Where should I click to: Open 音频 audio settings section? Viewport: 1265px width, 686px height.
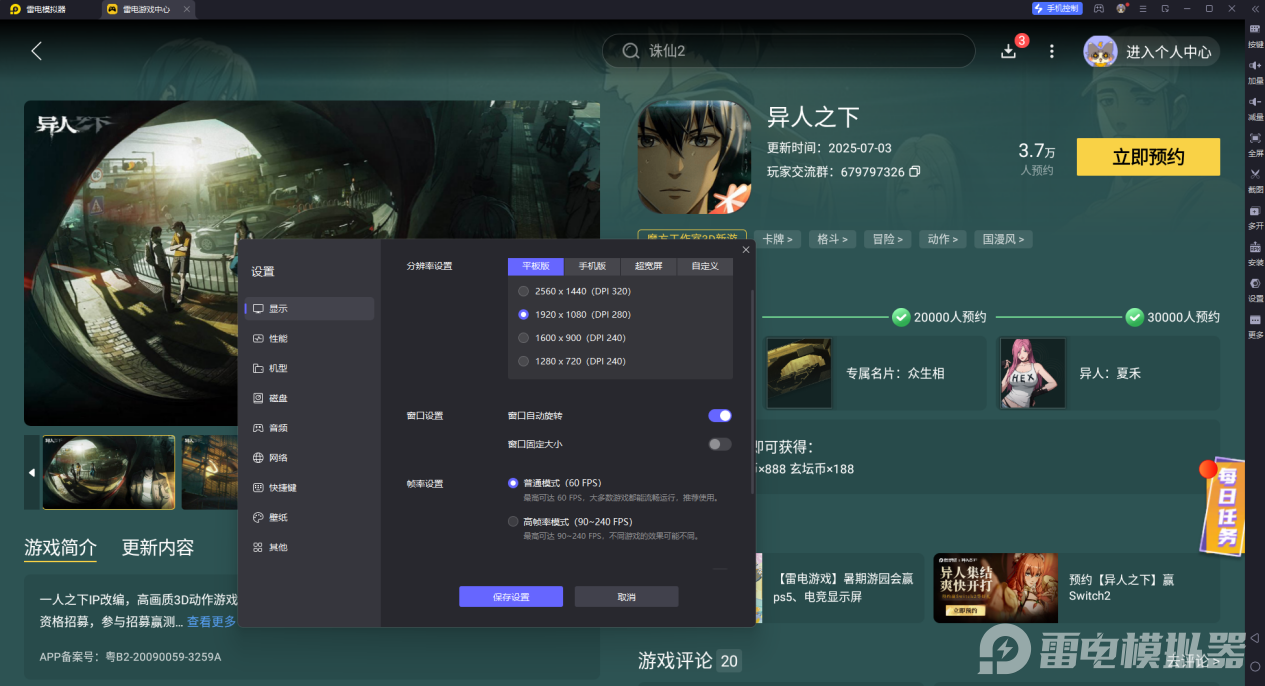(x=309, y=428)
